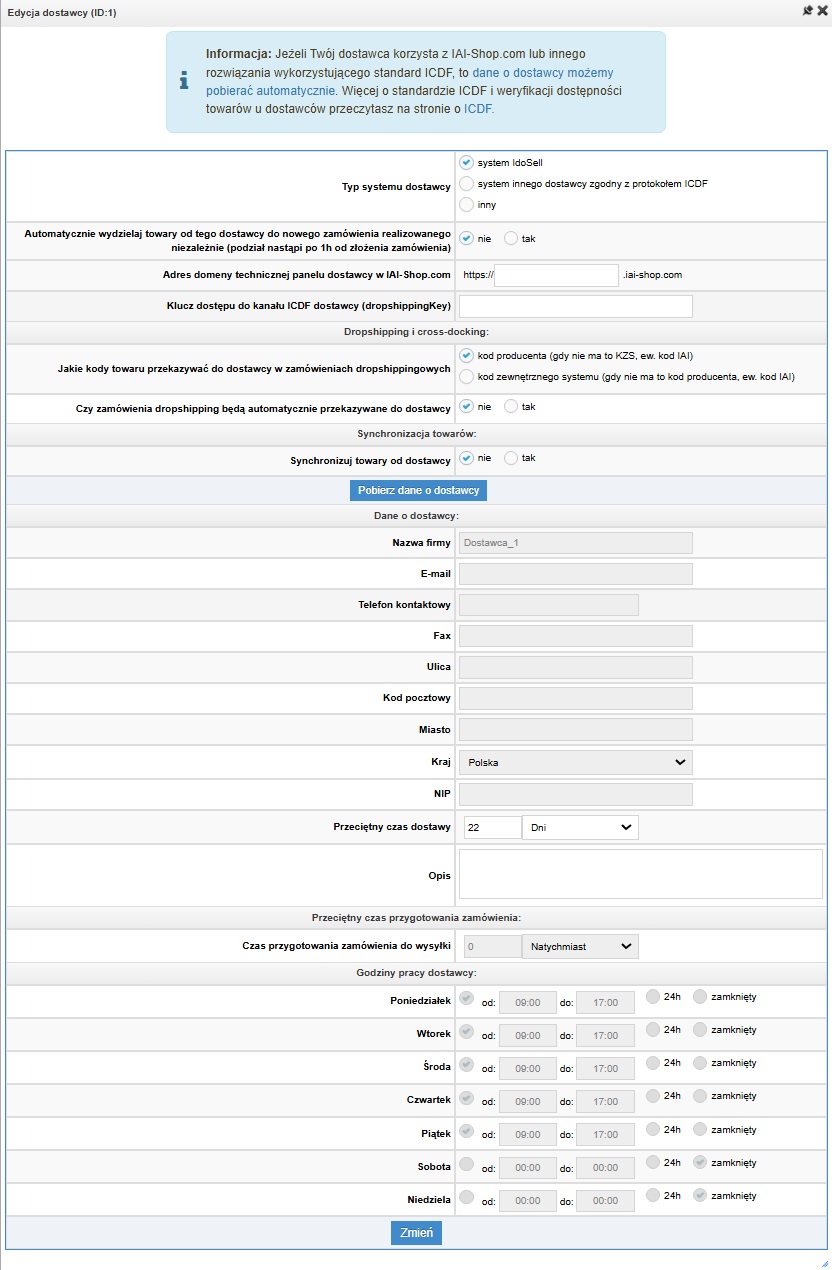The height and width of the screenshot is (1270, 832).
Task: Set 'Automatycznie wydzielaj towary' to tak
Action: click(511, 239)
